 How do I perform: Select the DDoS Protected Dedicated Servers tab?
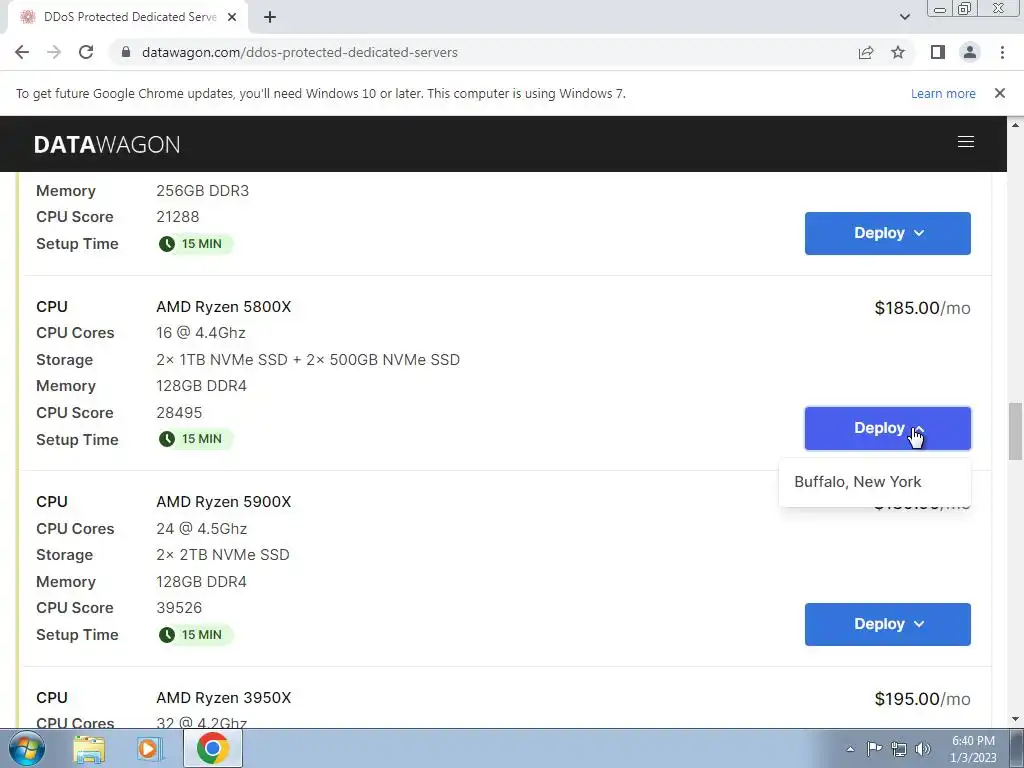pyautogui.click(x=129, y=17)
